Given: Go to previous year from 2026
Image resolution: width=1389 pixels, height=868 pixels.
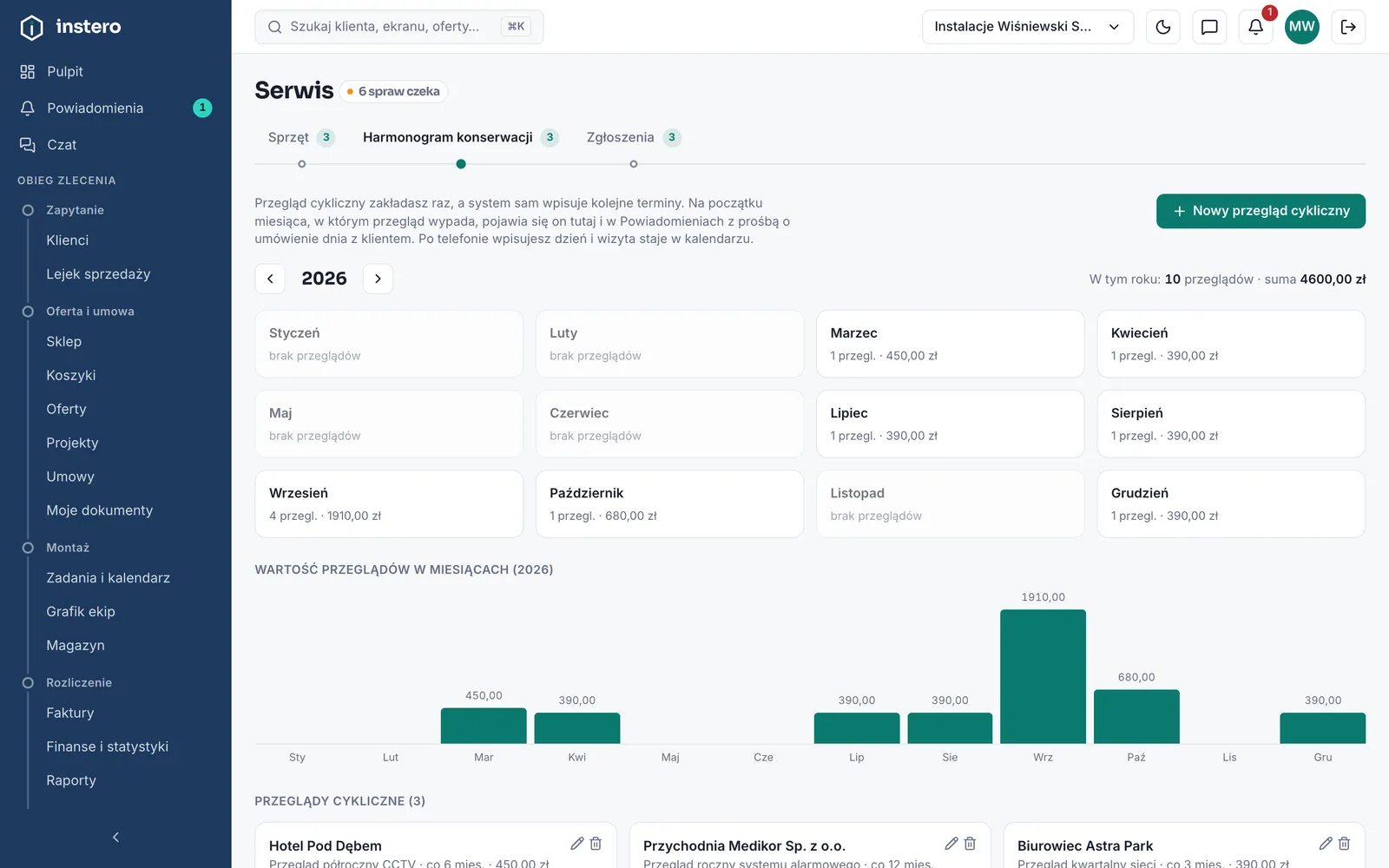Looking at the screenshot, I should (x=270, y=279).
